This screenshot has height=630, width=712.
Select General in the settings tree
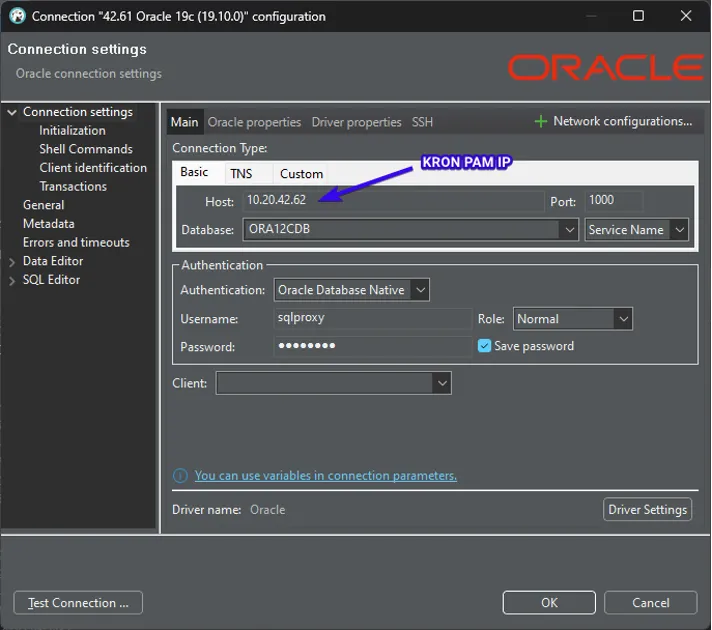point(44,205)
